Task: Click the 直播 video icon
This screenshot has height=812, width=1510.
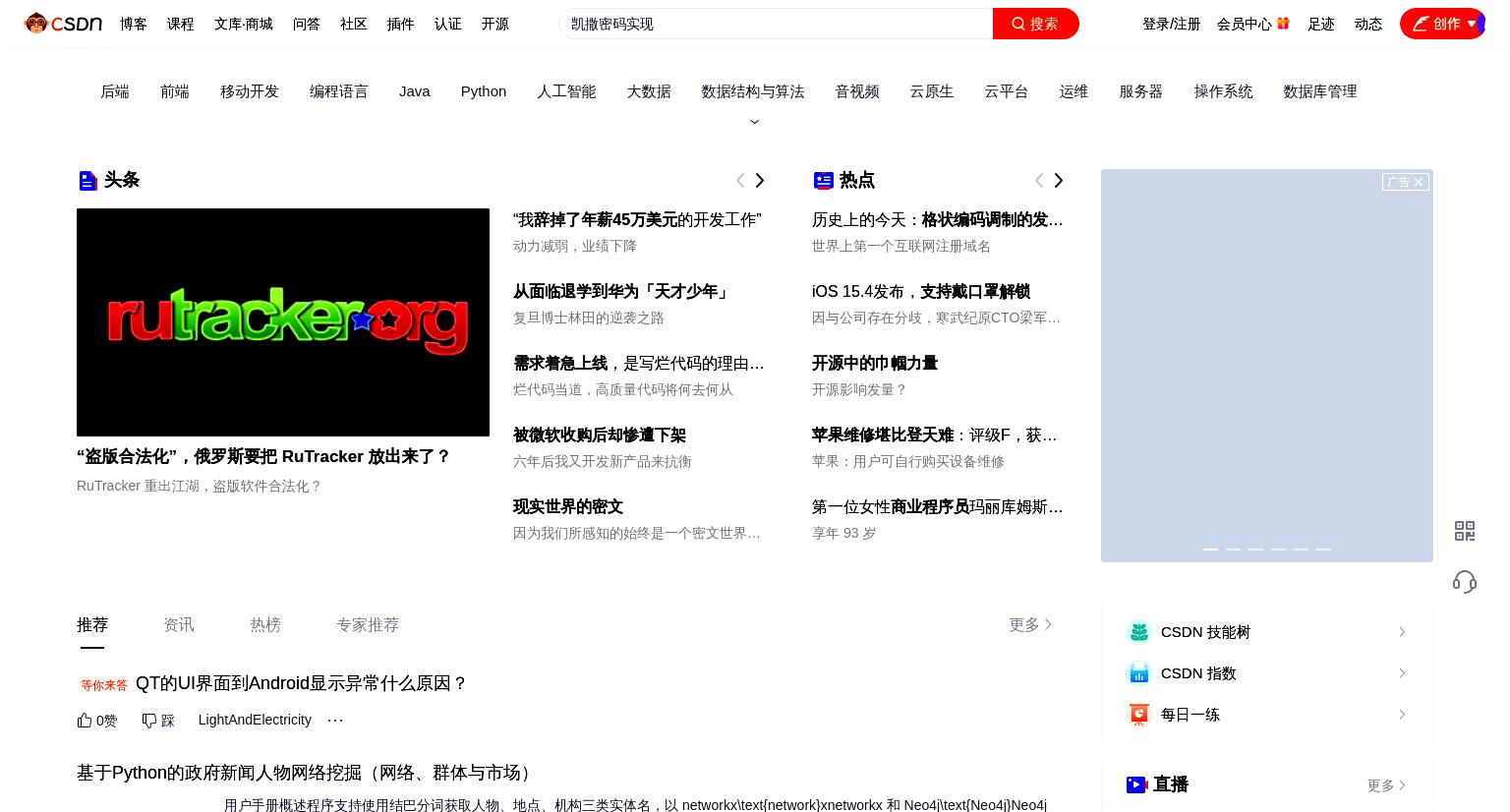Action: point(1136,784)
